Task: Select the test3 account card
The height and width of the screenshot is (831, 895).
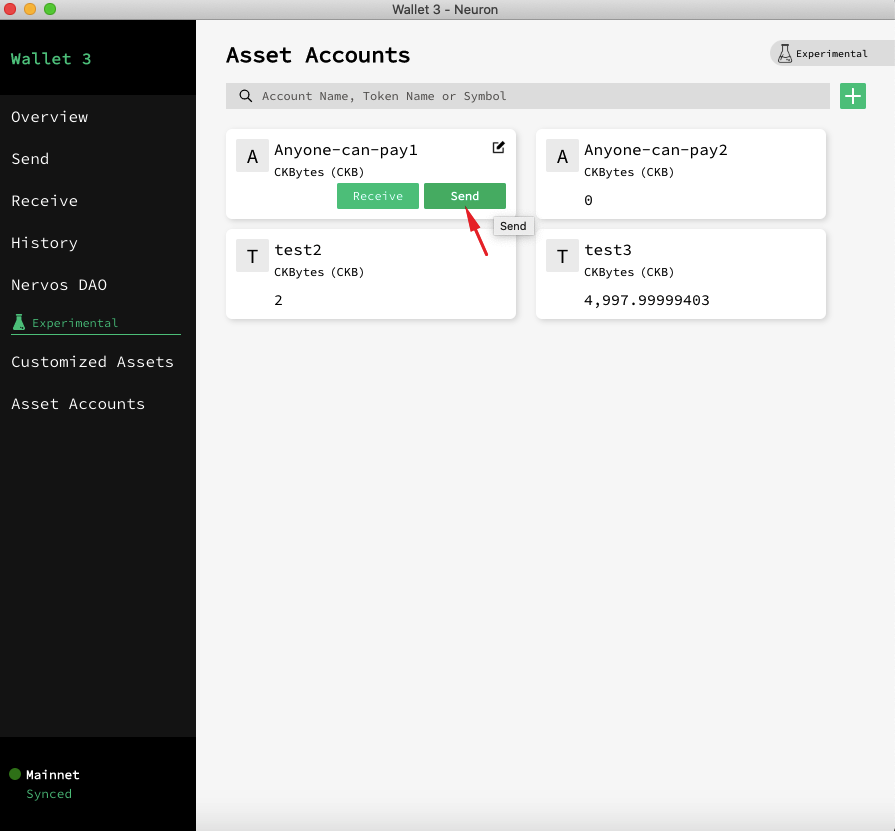Action: tap(680, 274)
